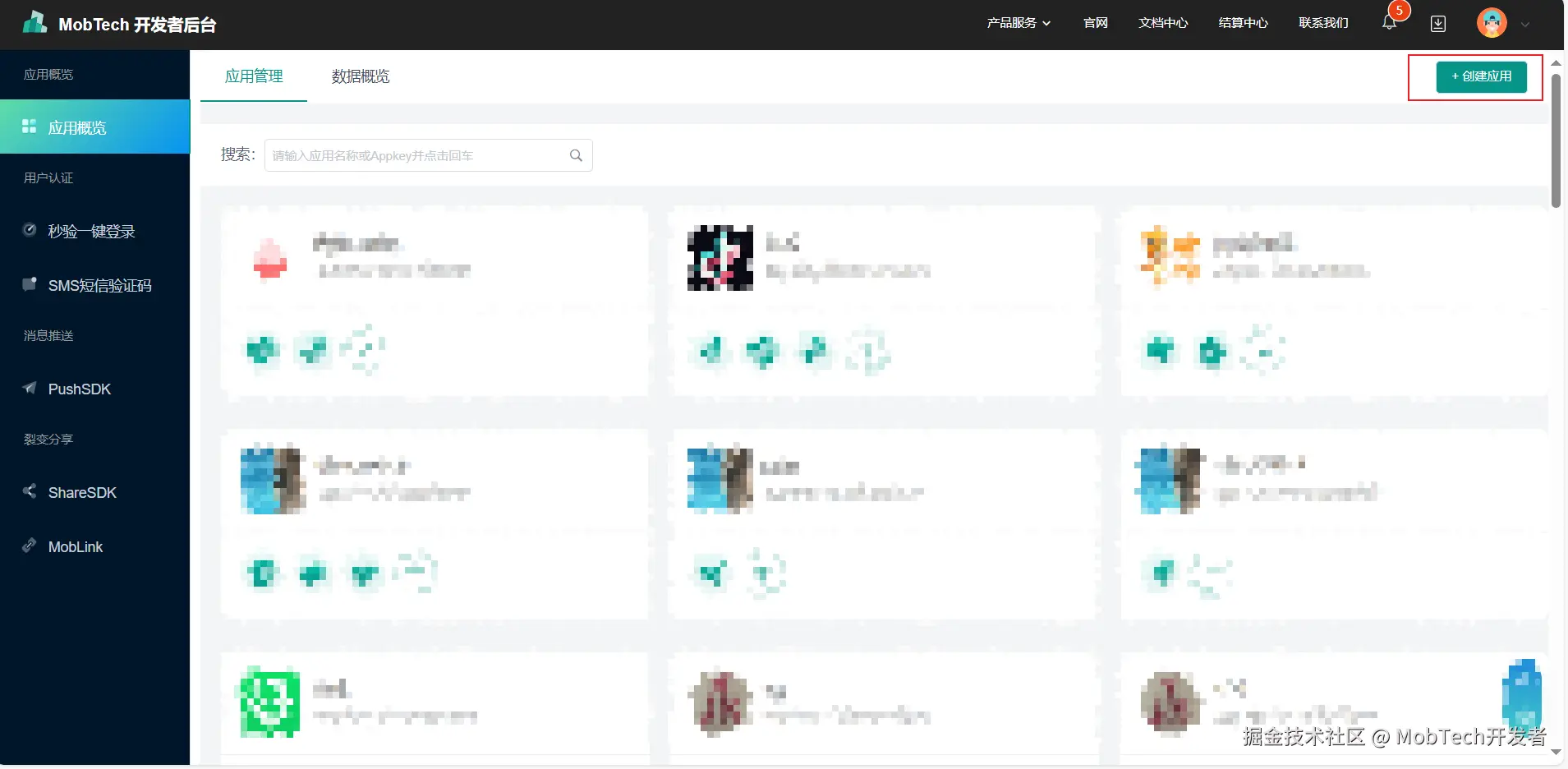Click the orange app icon in the third card
1568x769 pixels.
1170,256
